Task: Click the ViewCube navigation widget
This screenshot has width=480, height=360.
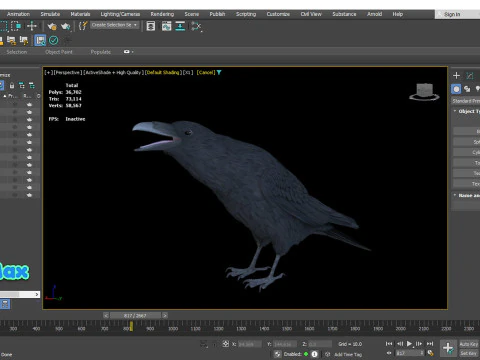Action: [x=424, y=92]
